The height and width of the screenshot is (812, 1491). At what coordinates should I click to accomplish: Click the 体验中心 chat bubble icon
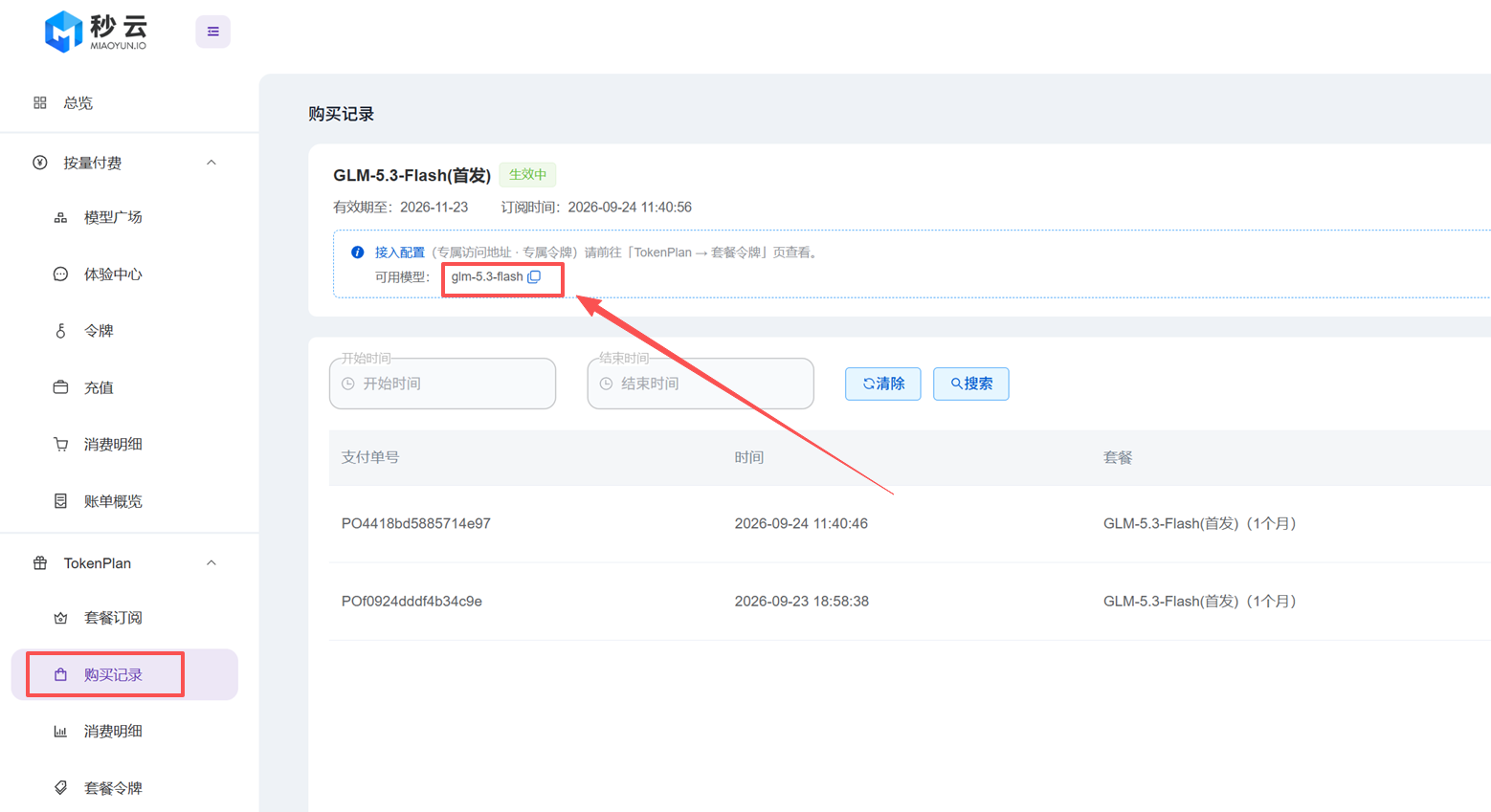(x=60, y=274)
